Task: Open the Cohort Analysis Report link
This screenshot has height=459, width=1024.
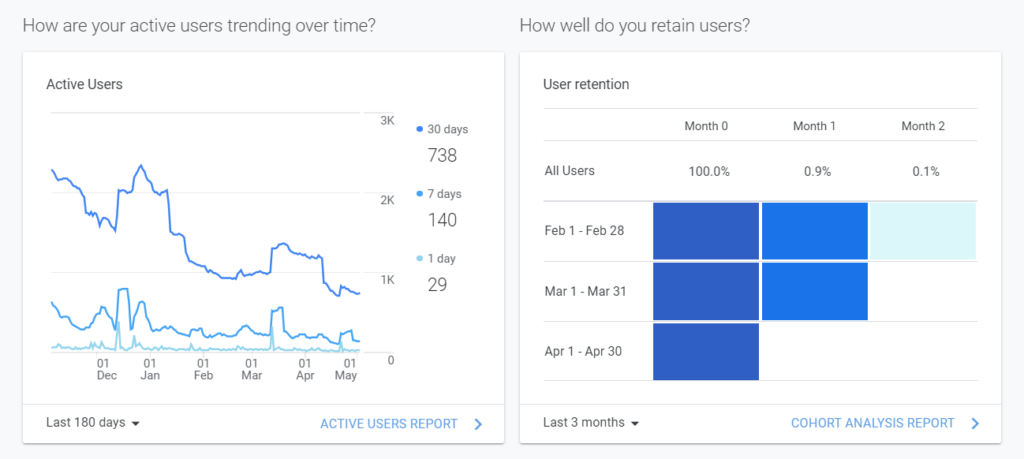Action: click(872, 424)
